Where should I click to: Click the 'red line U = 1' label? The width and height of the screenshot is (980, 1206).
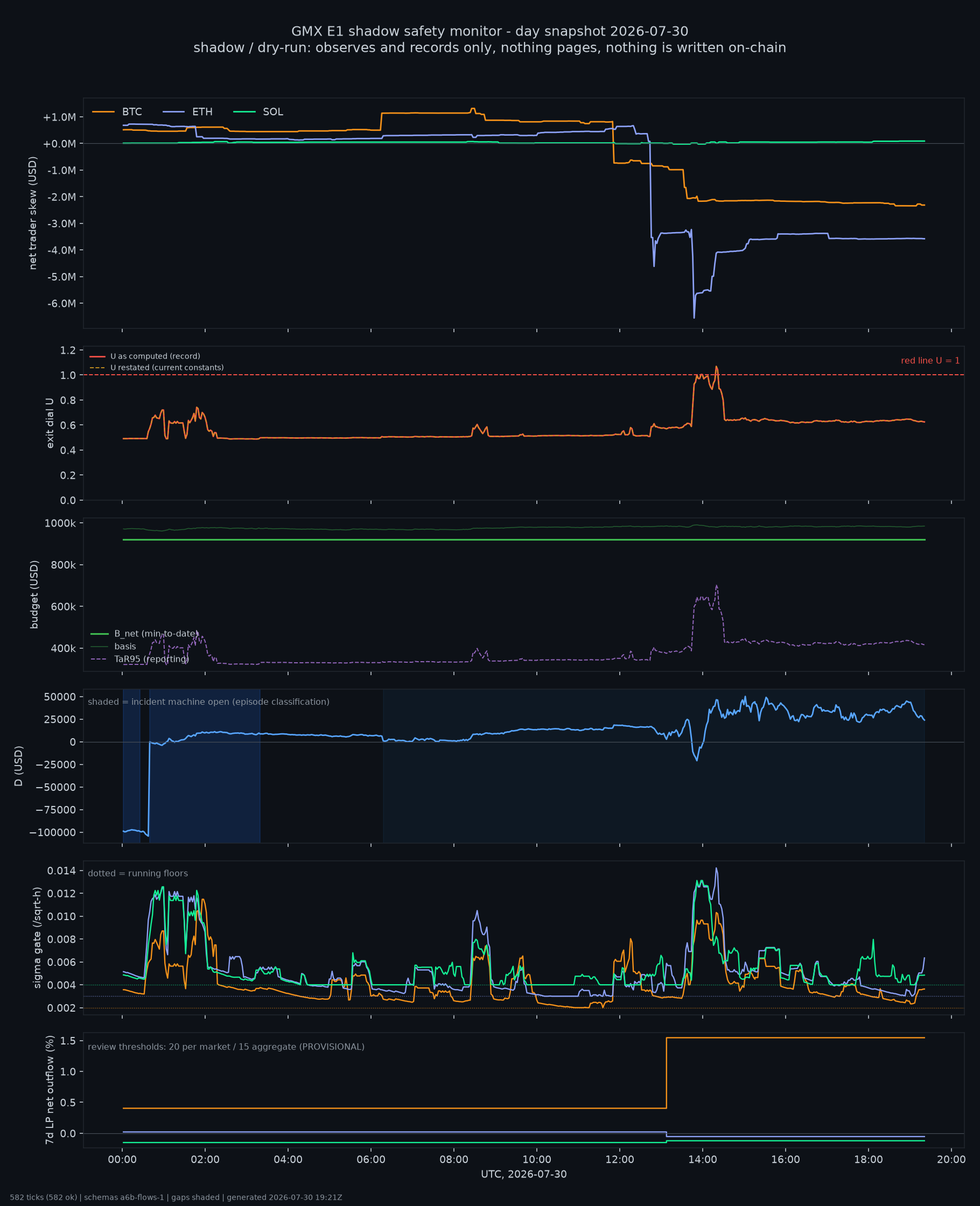(x=930, y=361)
